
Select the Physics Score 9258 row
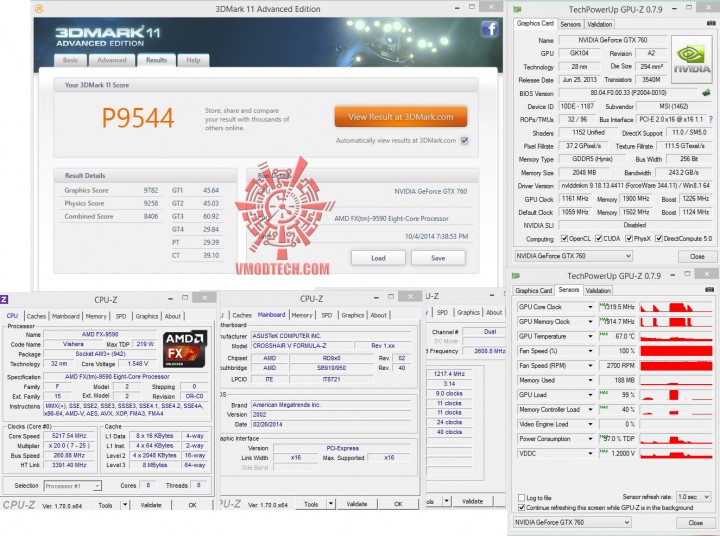[x=111, y=203]
